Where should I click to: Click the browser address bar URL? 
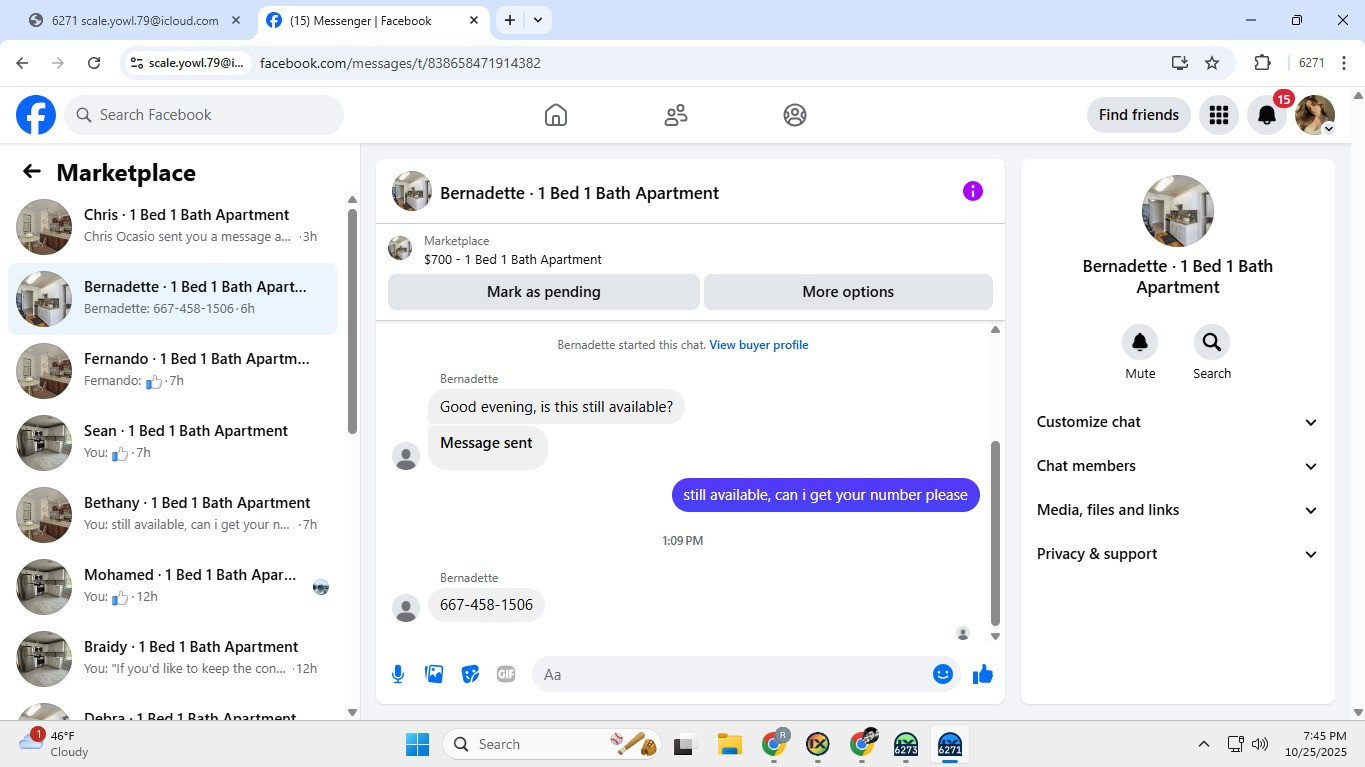click(x=400, y=63)
